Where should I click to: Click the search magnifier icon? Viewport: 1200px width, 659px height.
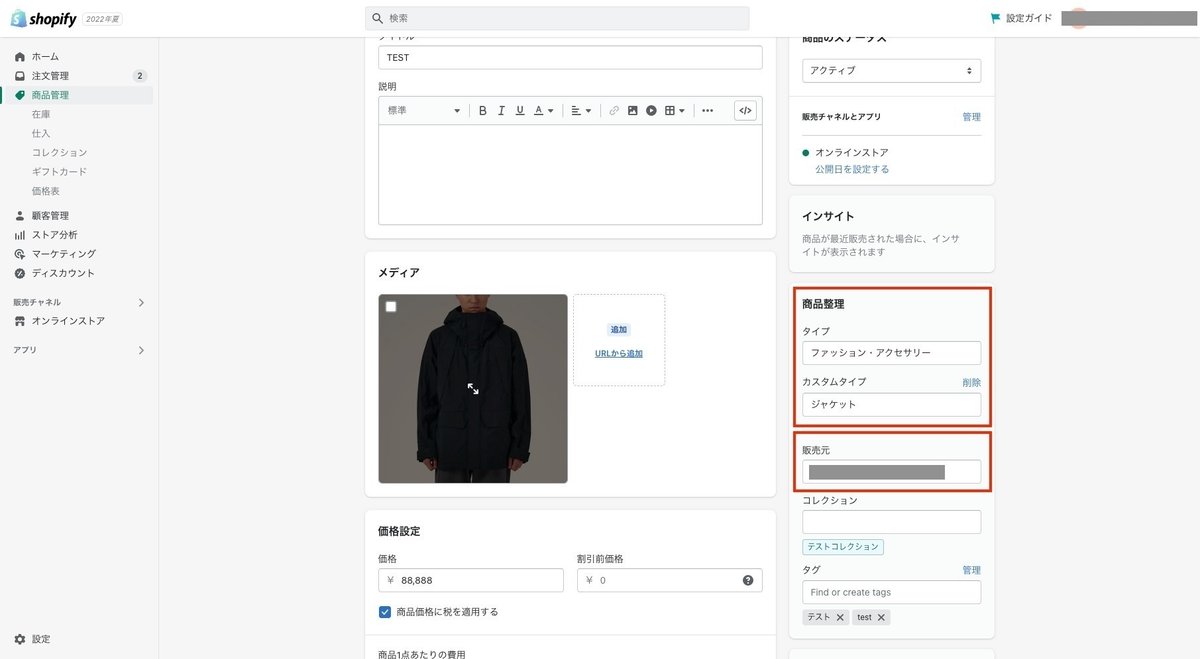point(377,18)
